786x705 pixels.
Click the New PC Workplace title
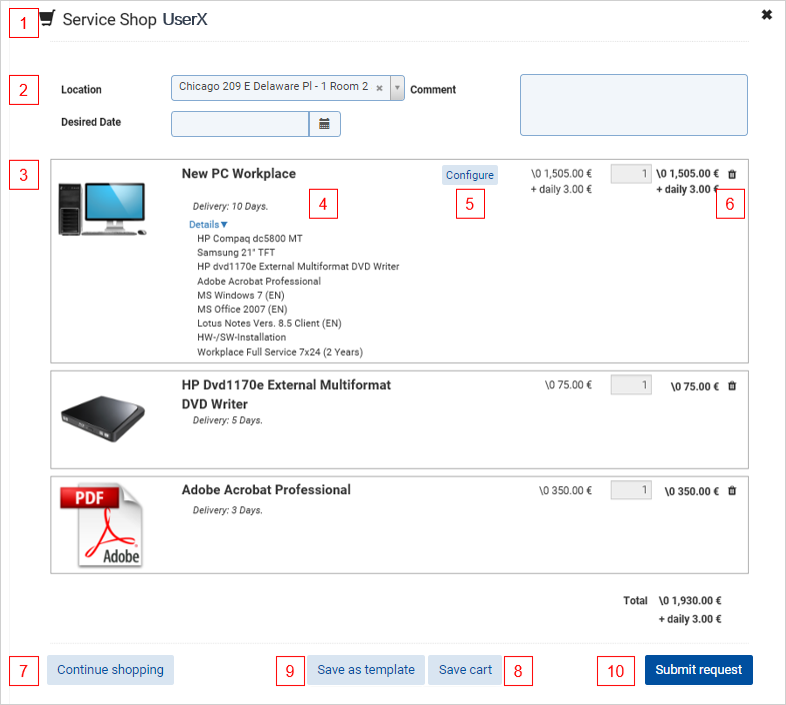tap(239, 173)
